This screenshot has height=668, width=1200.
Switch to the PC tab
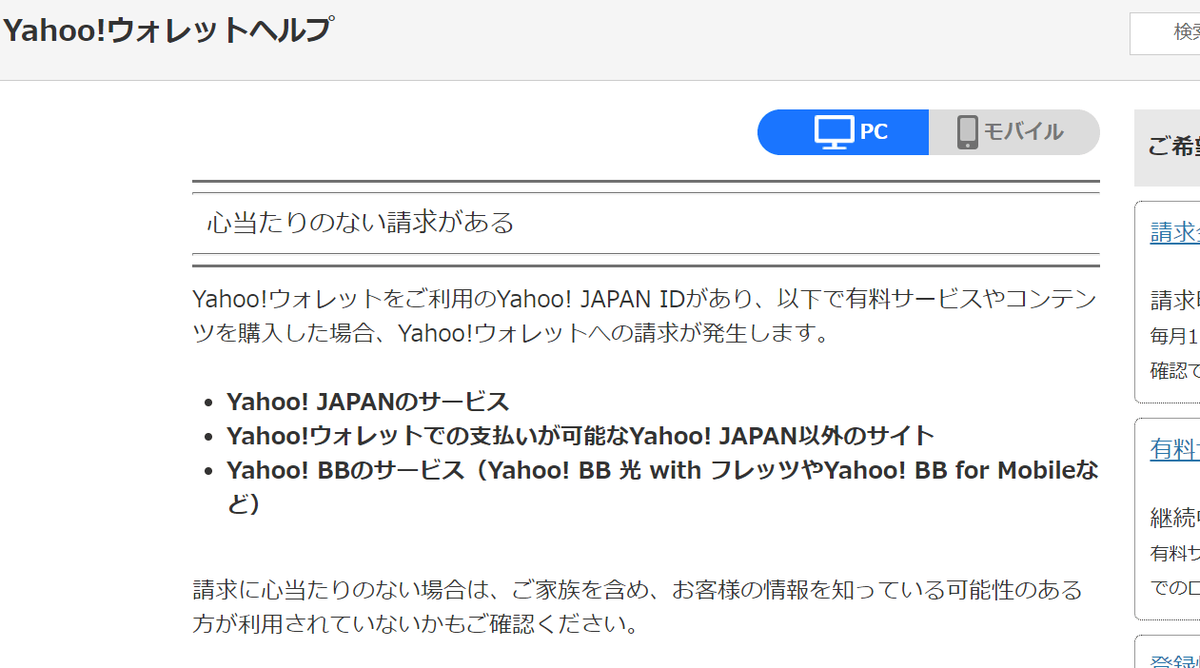point(843,132)
